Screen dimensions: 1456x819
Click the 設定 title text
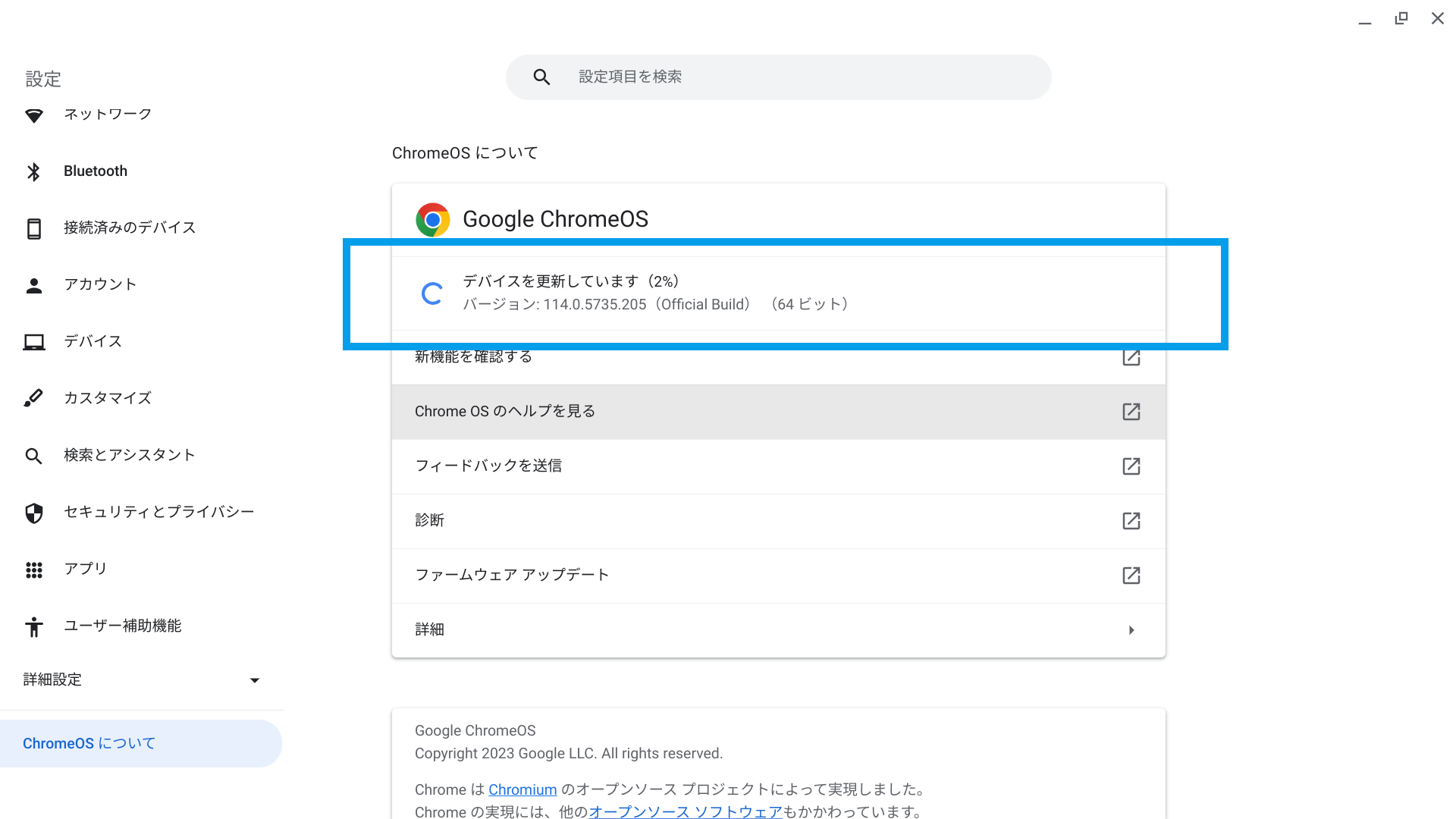[x=43, y=80]
